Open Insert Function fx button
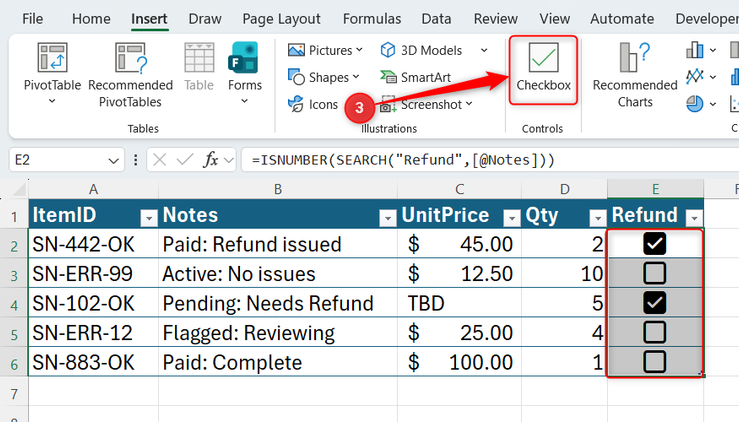This screenshot has height=422, width=739. pos(211,160)
